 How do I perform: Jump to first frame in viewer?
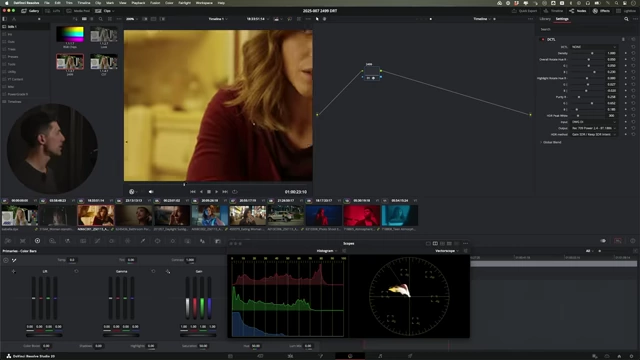193,192
